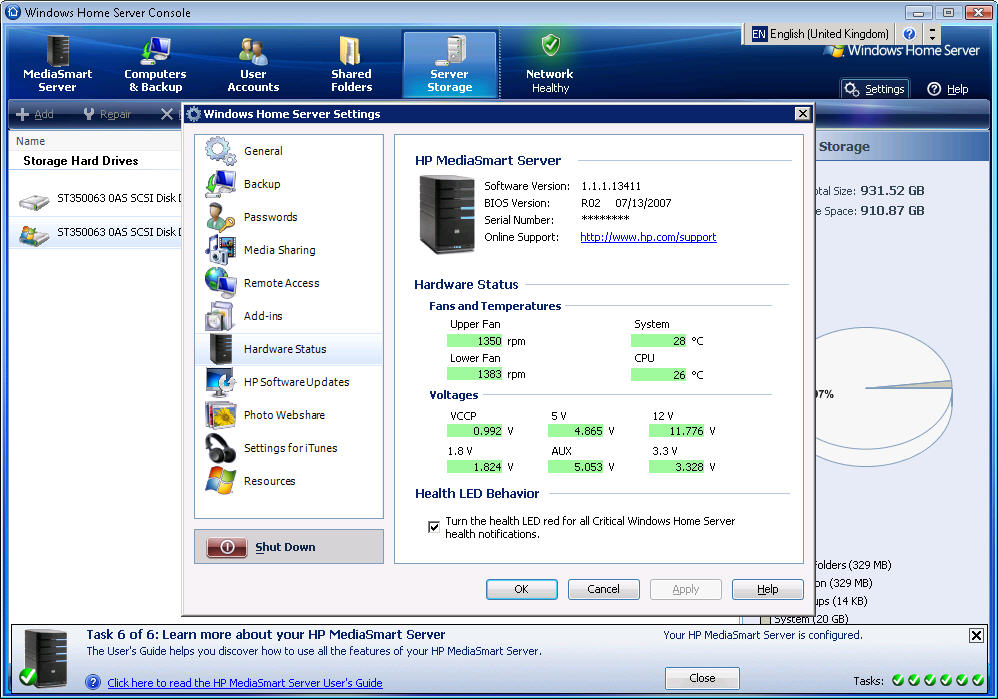Click the Remove X toolbar icon
Screen dimensions: 998x699
click(x=167, y=114)
